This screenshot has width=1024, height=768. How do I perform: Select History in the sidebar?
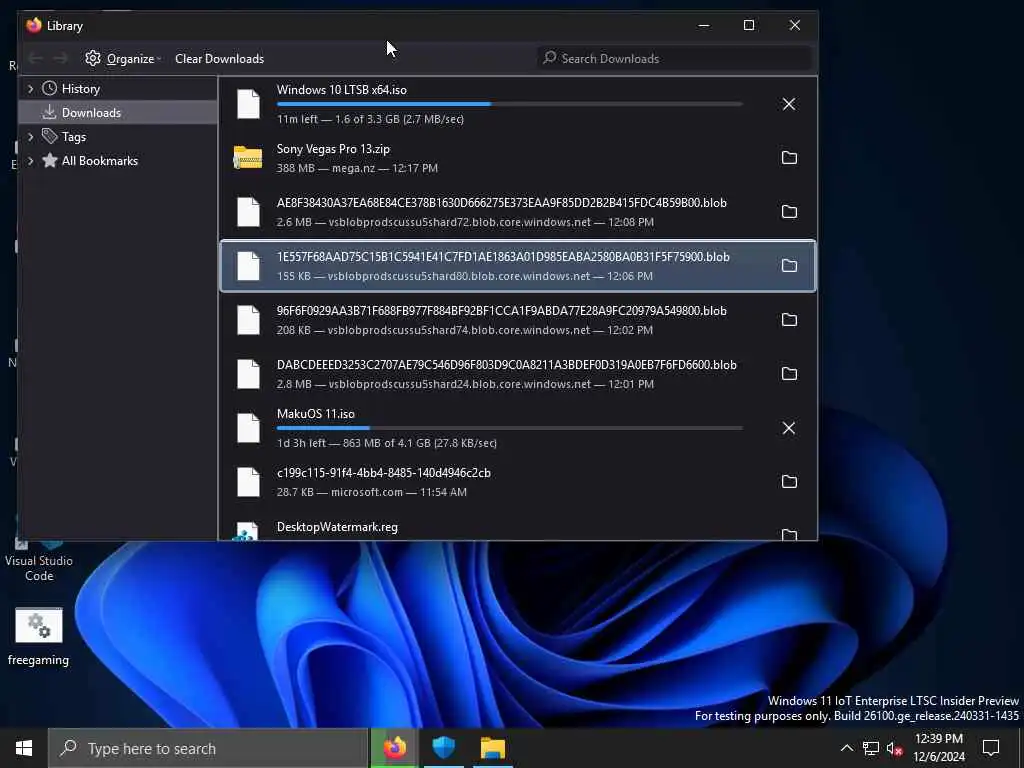coord(119,88)
